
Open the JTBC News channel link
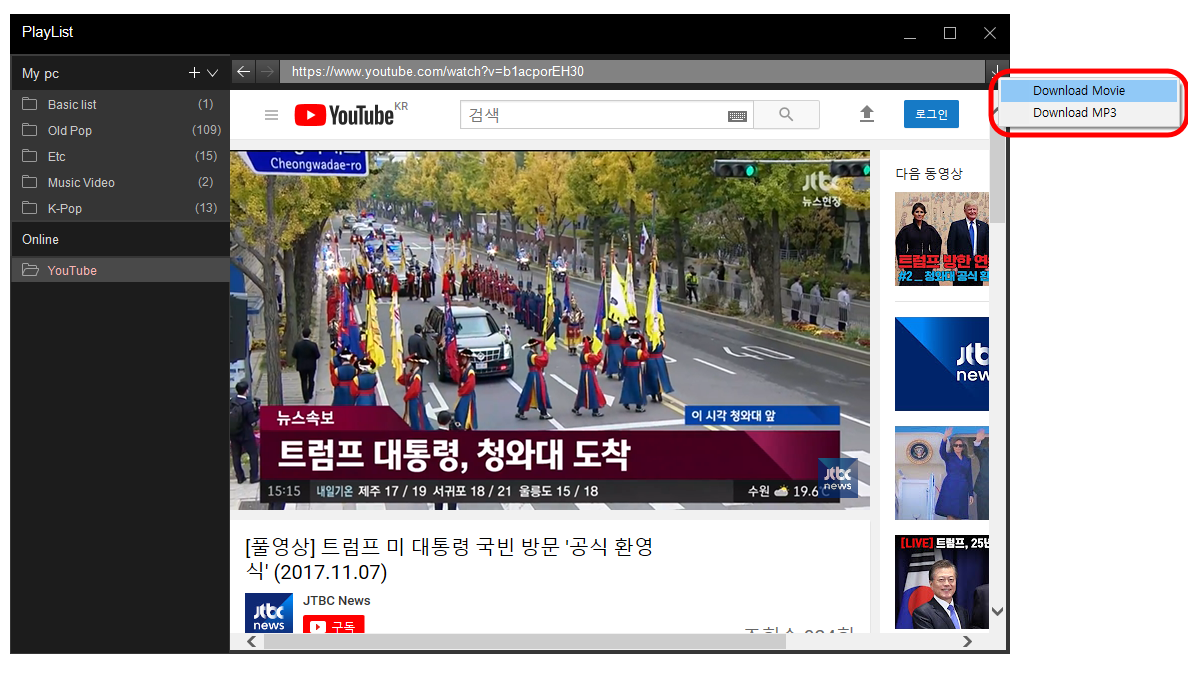[x=337, y=601]
